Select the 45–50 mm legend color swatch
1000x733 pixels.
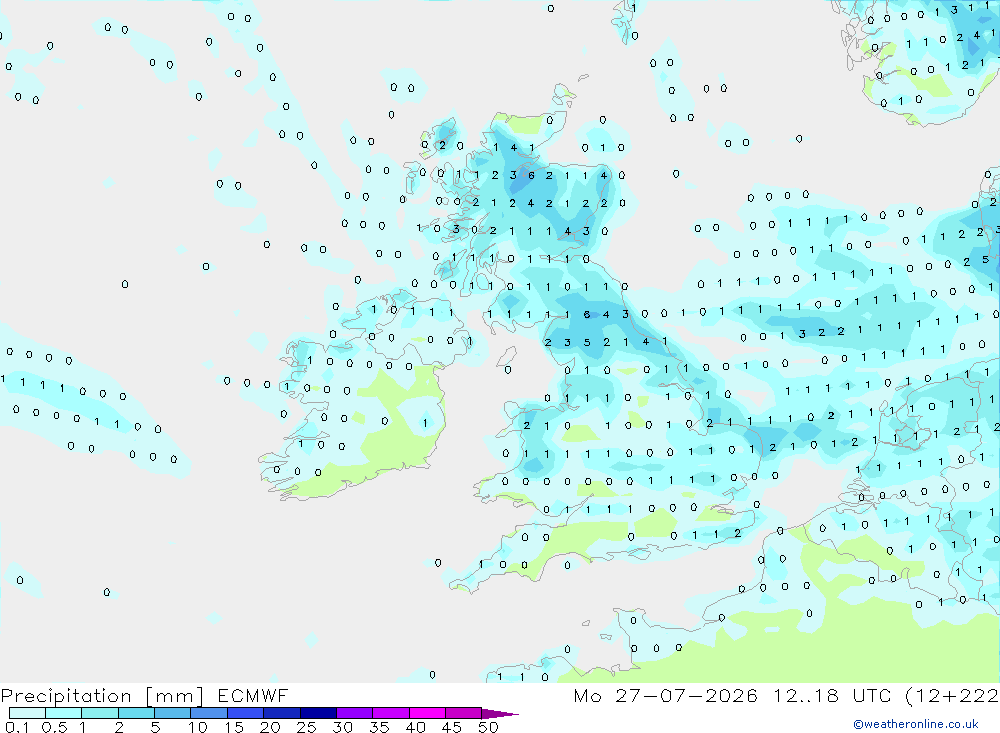464,713
